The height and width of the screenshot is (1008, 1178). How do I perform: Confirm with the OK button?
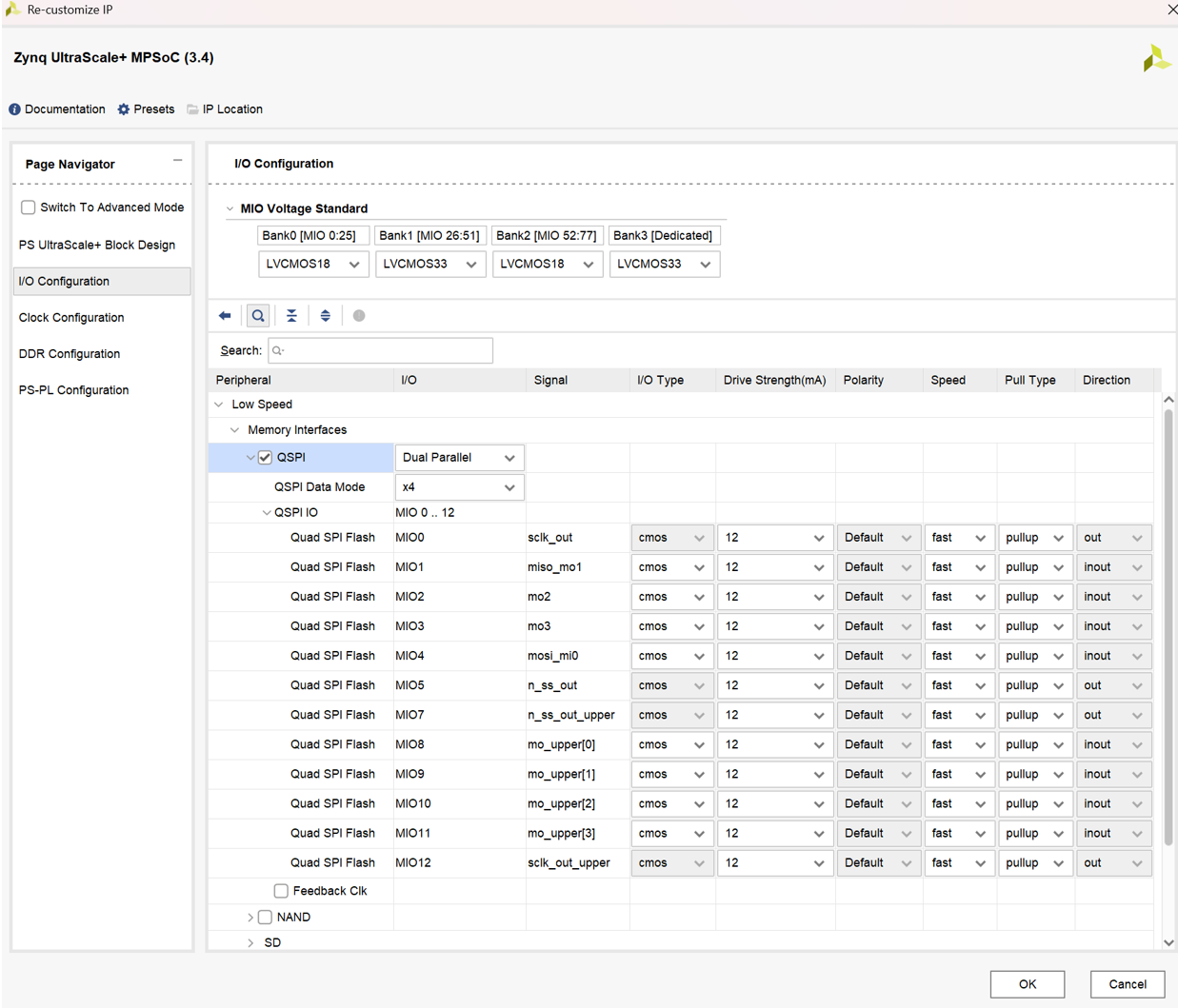(x=1028, y=984)
